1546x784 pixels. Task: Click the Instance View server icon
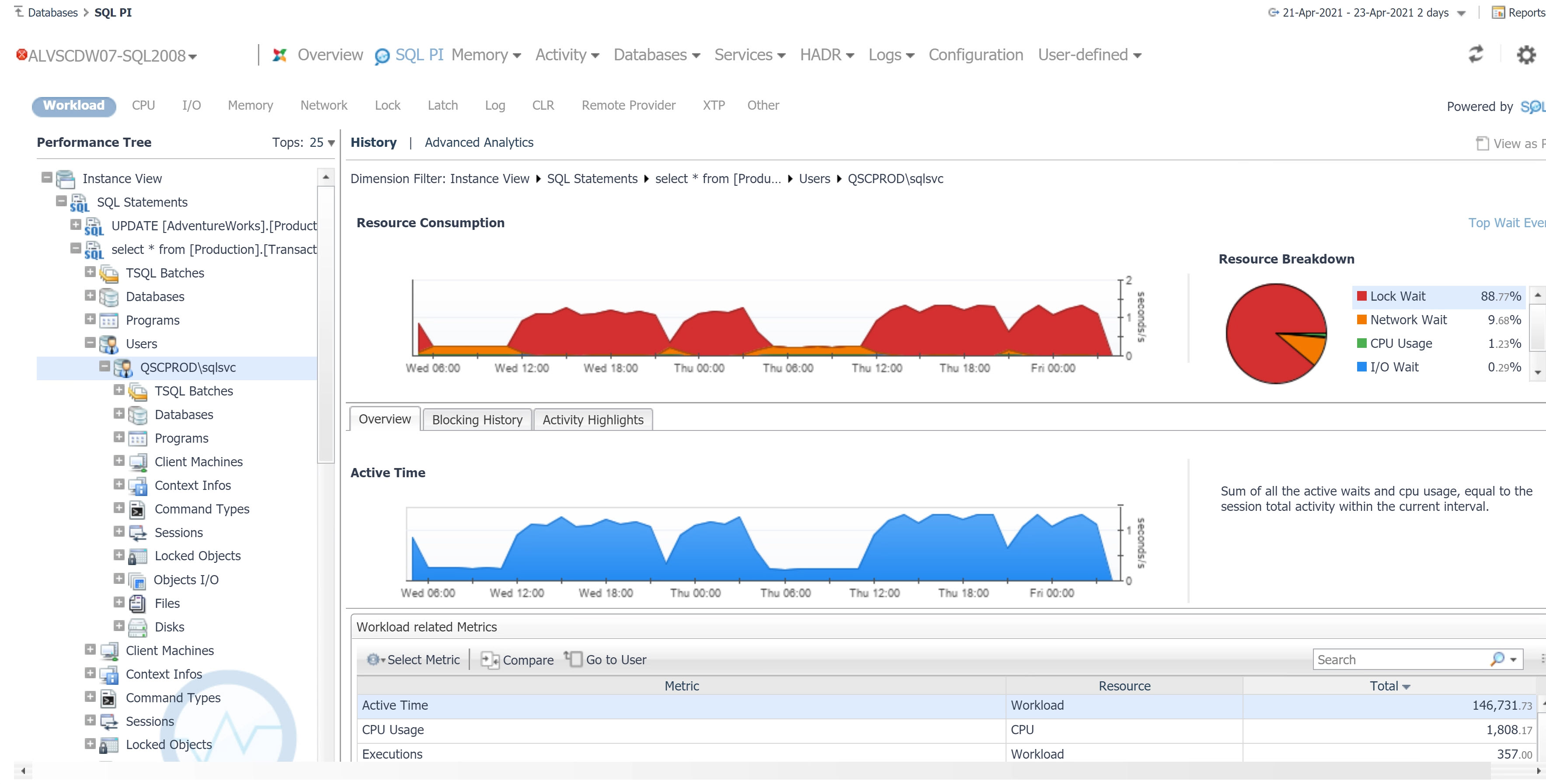tap(66, 179)
